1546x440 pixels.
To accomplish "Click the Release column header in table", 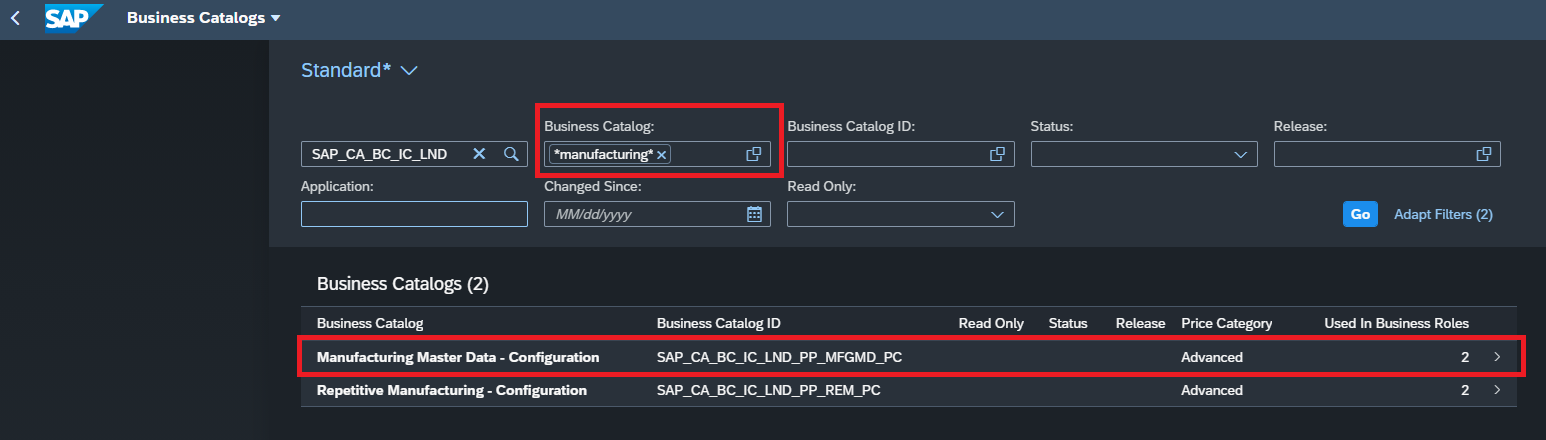I will point(1141,323).
